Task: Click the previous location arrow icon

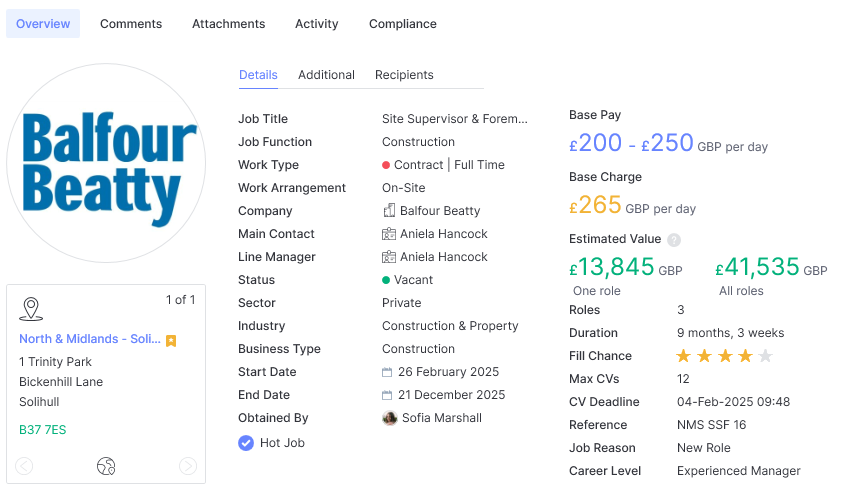Action: tap(25, 466)
